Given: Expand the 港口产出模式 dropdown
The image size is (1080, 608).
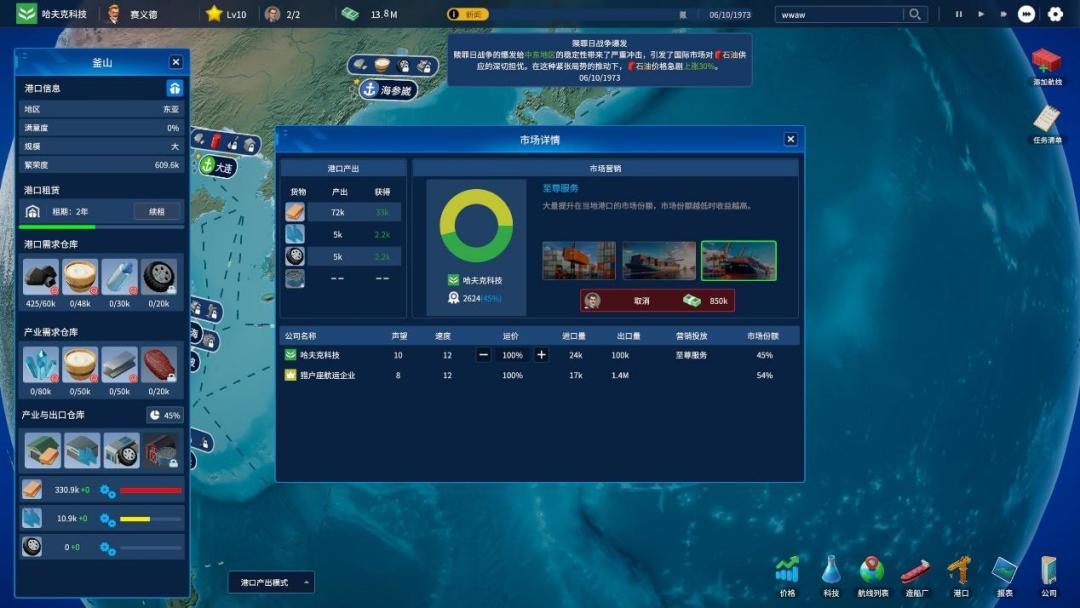Looking at the screenshot, I should (x=271, y=583).
